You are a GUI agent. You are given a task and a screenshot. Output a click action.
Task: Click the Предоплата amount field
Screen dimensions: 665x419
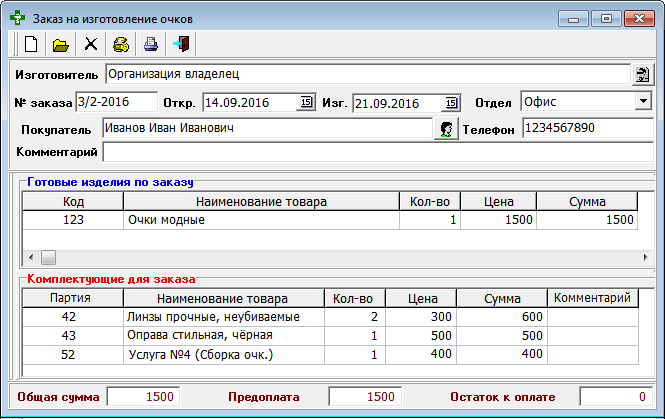pyautogui.click(x=365, y=397)
